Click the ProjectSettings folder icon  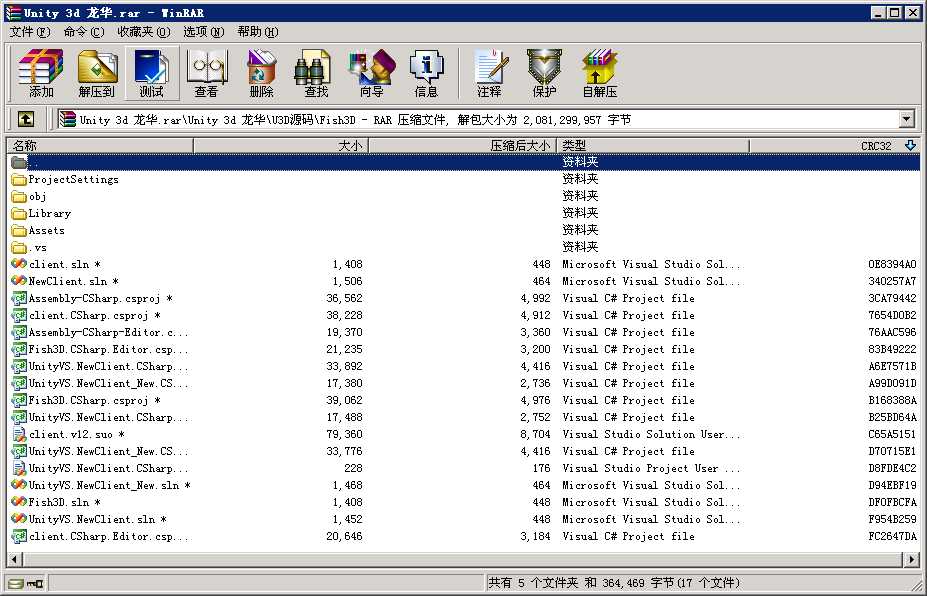[19, 179]
